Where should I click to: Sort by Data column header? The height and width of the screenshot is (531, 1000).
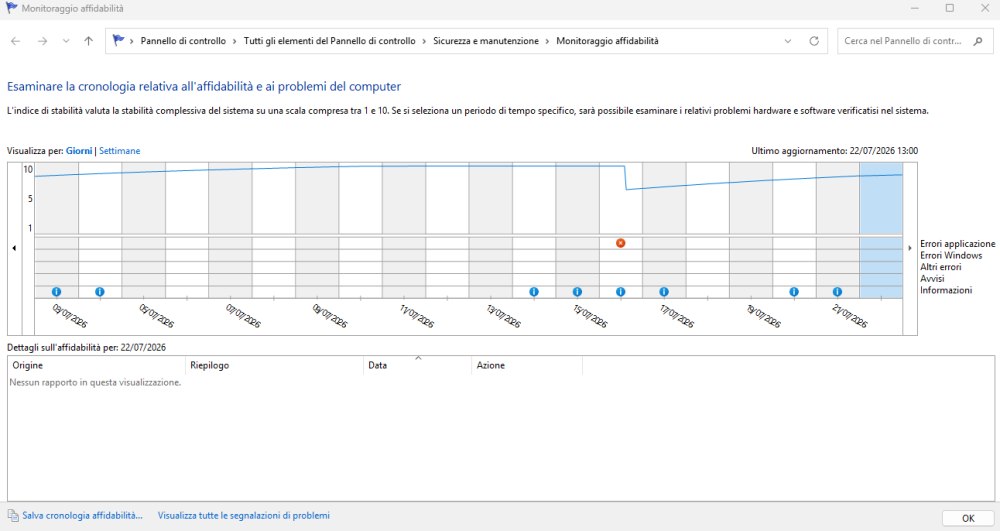(418, 365)
